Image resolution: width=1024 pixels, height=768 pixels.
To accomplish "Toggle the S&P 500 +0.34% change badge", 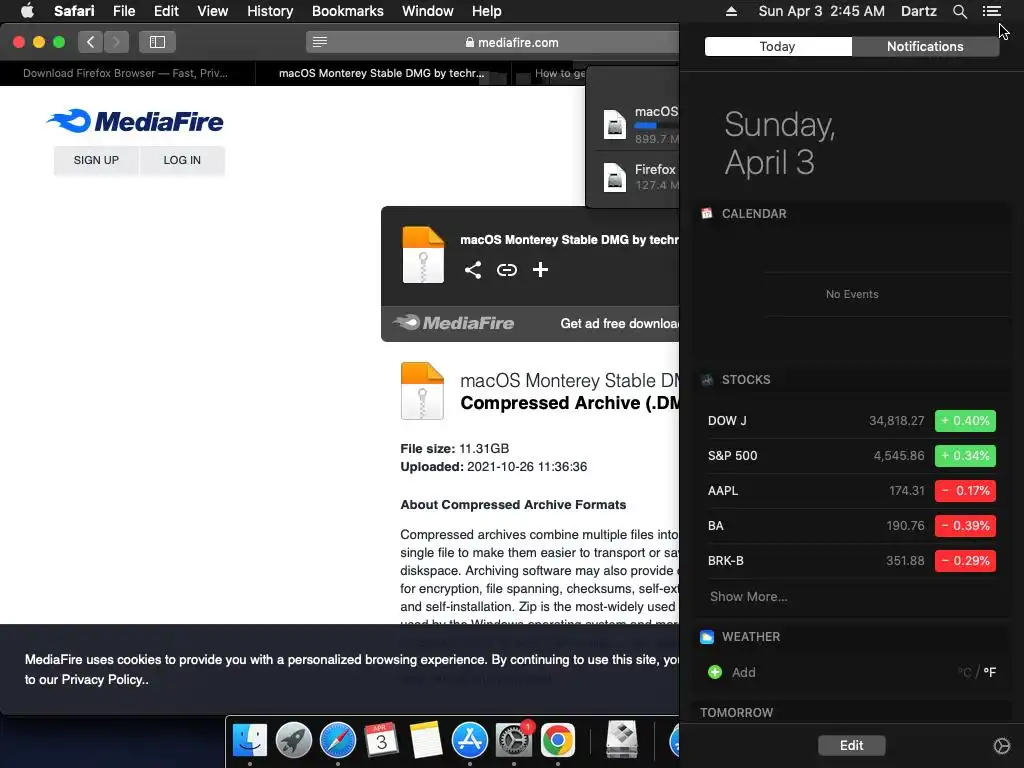I will (965, 456).
